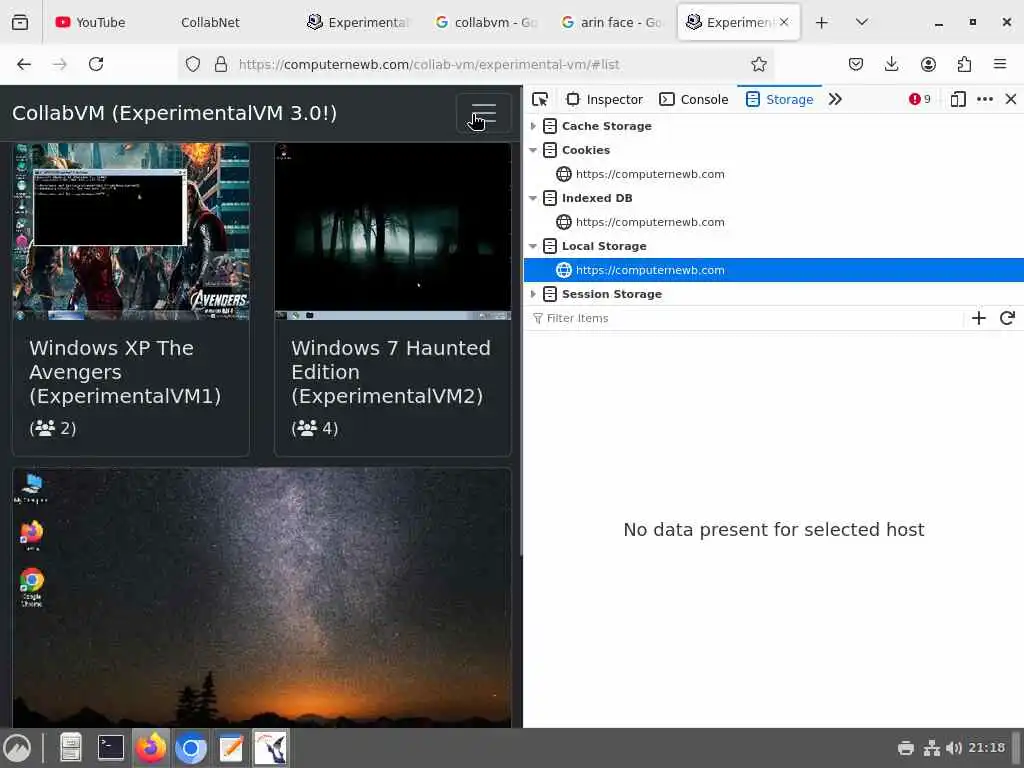Image resolution: width=1024 pixels, height=768 pixels.
Task: Open the printer tray icon
Action: (x=906, y=748)
